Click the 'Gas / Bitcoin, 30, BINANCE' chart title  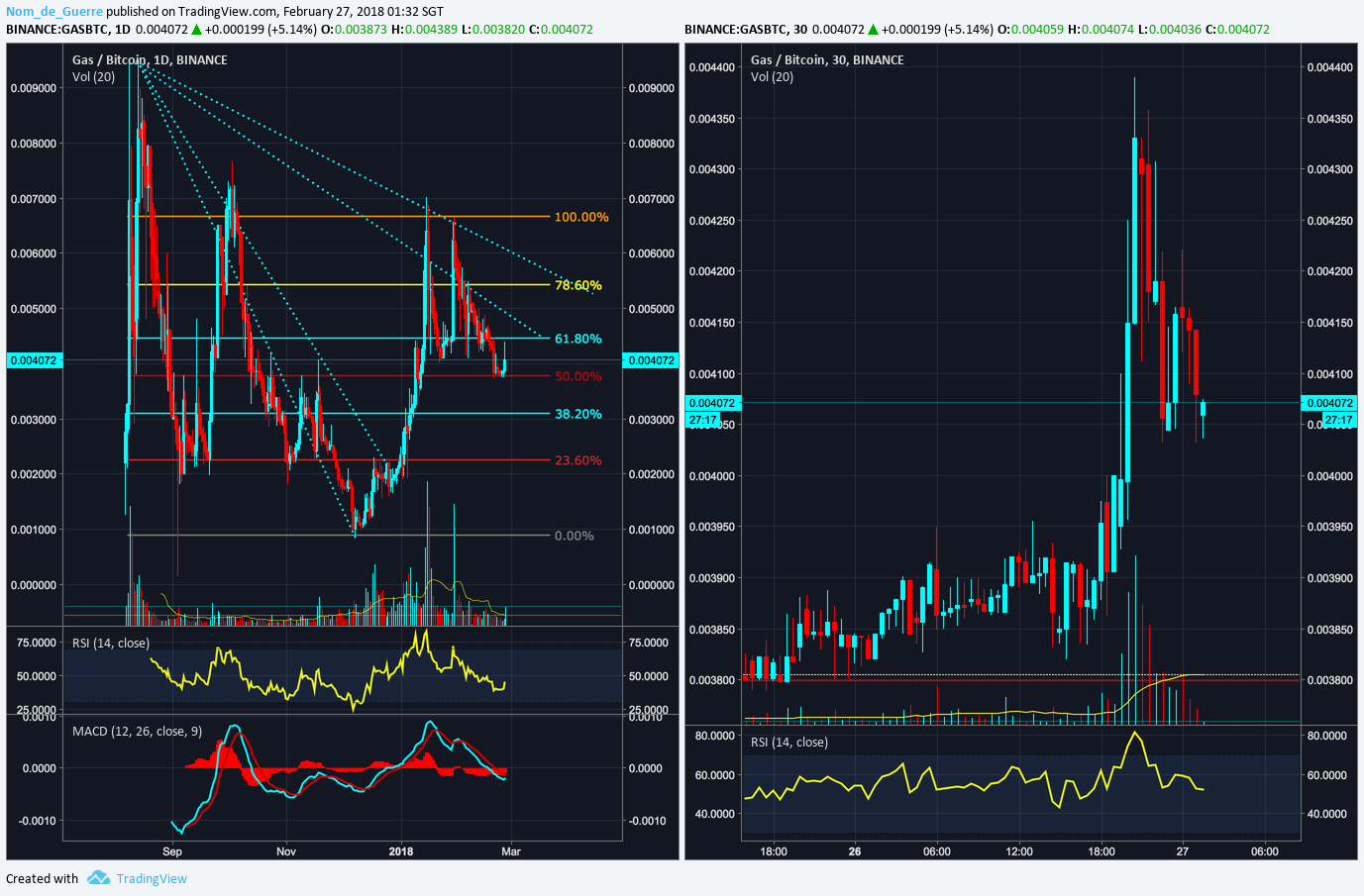(827, 60)
